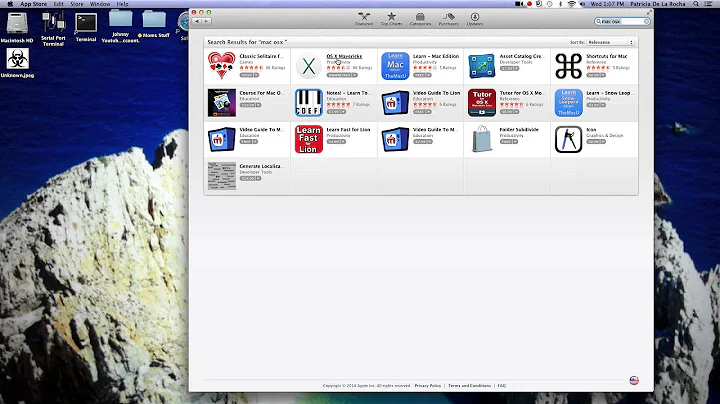Open the Folder Subdivide shopping bag icon
The image size is (720, 404).
tap(482, 139)
